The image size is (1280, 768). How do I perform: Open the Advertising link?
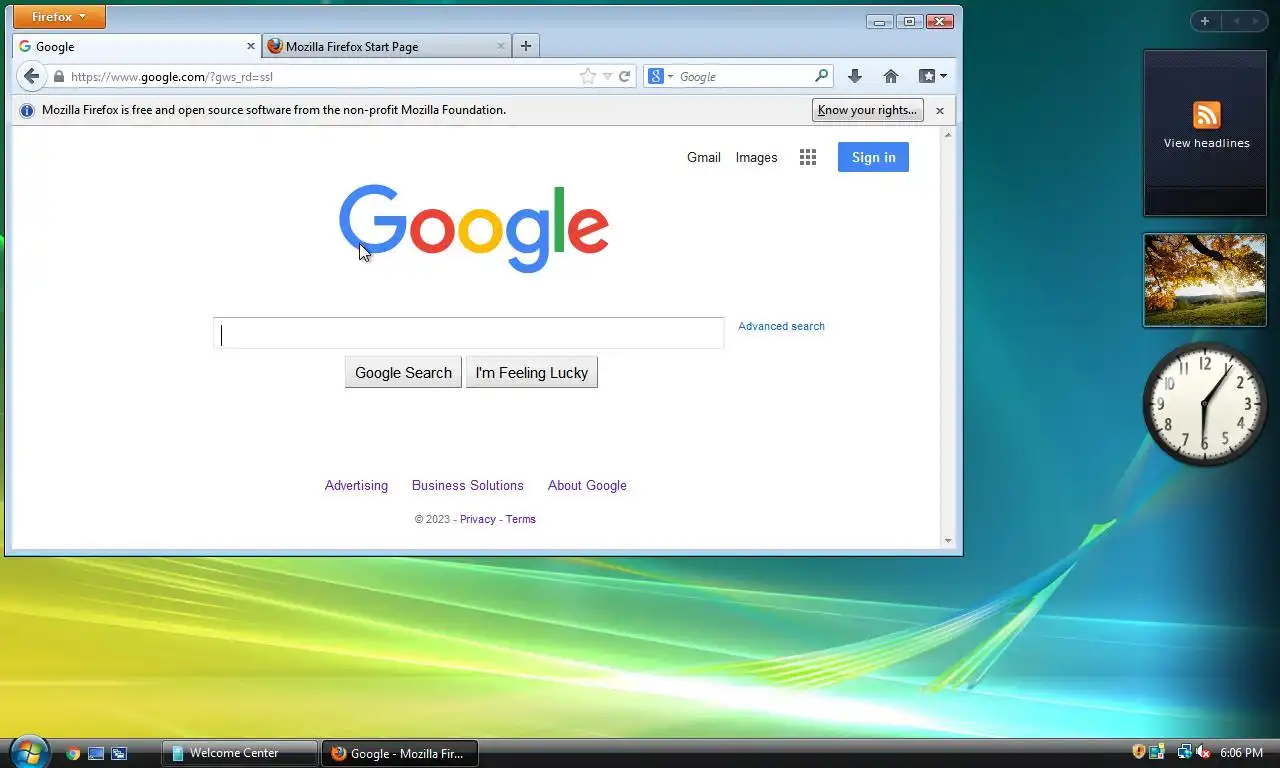[356, 485]
